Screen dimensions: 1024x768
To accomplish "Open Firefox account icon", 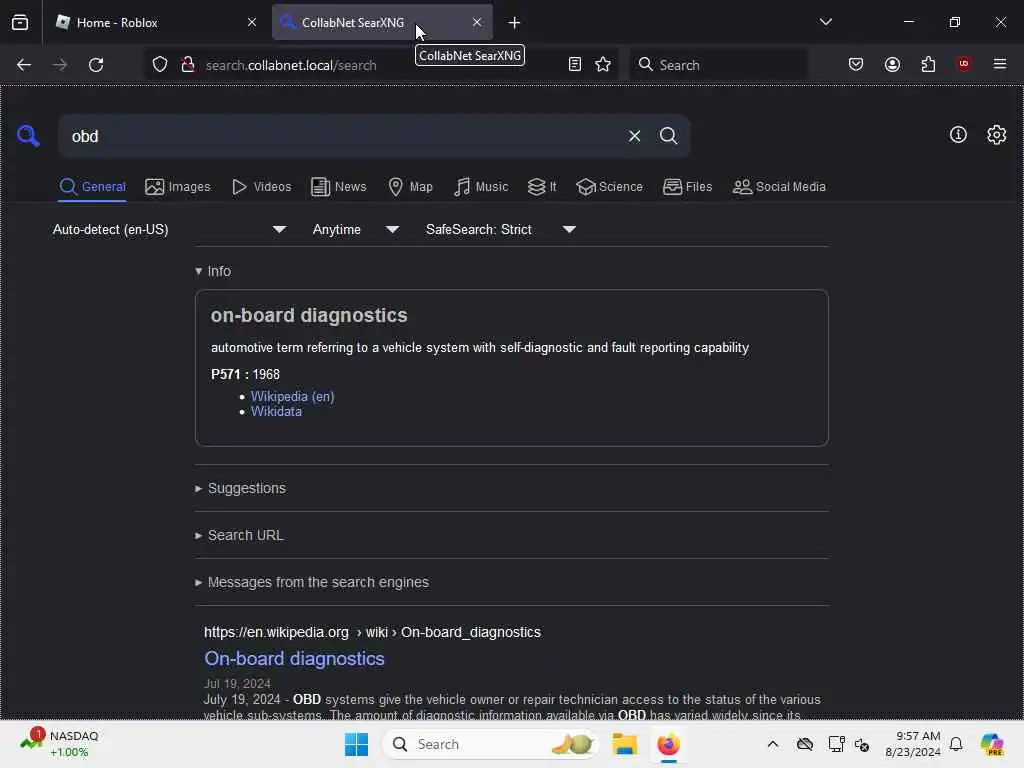I will tap(892, 64).
